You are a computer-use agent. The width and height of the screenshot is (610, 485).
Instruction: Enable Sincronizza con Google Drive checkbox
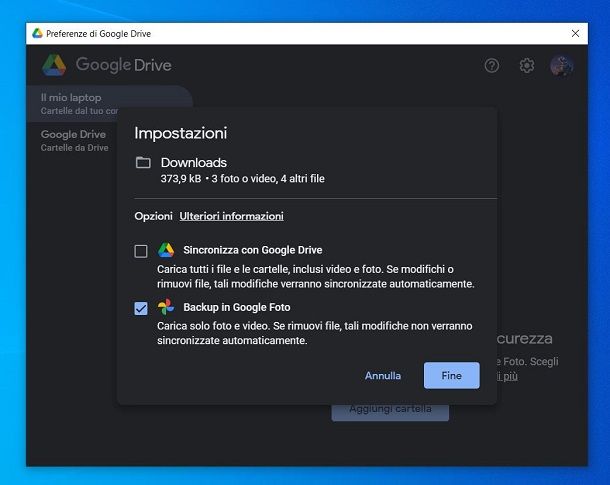click(x=141, y=251)
